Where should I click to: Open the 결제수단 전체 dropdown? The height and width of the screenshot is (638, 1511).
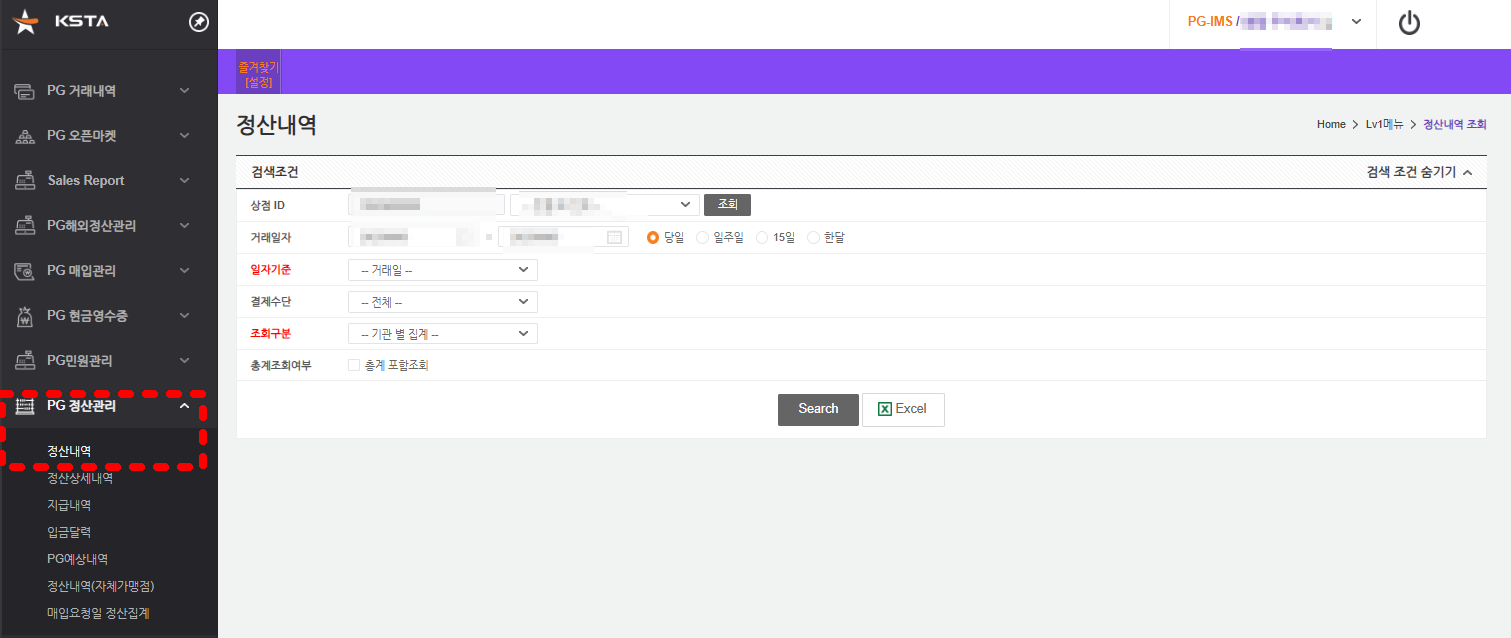(x=443, y=302)
